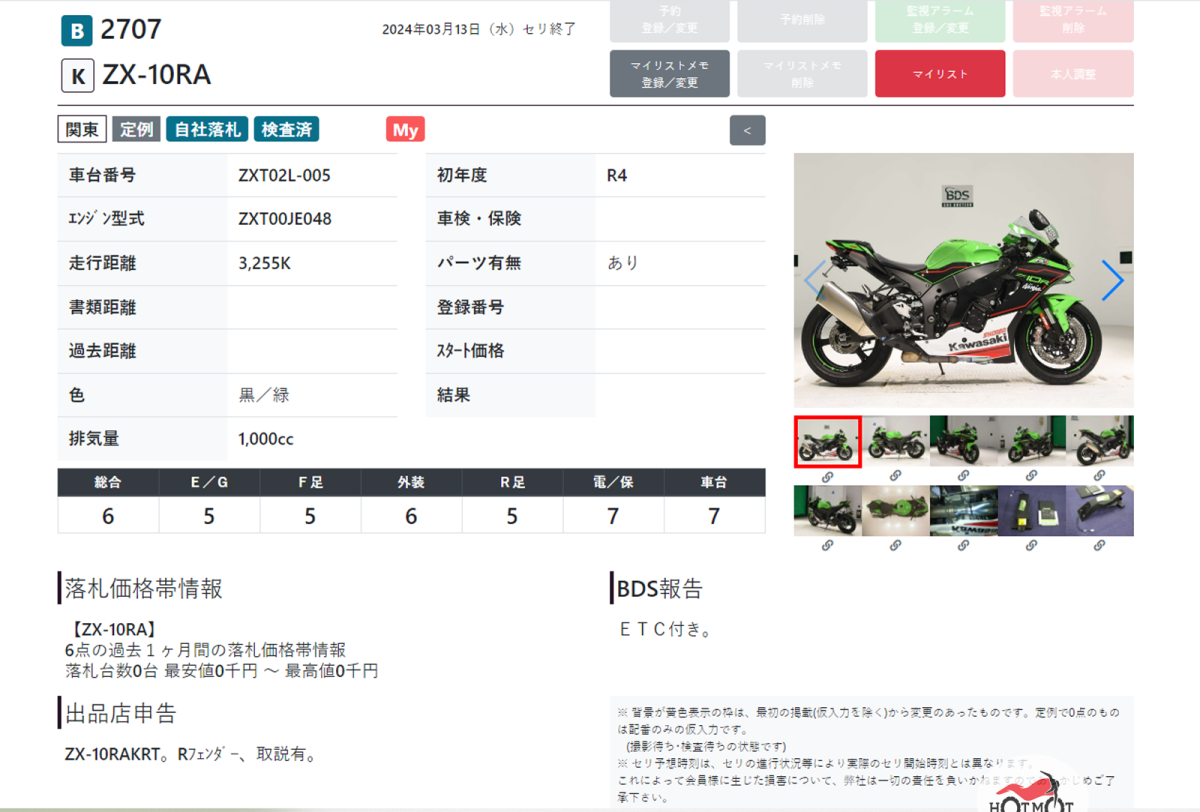Click the link icon under the left-side view thumbnail
Viewport: 1200px width, 812px height.
(896, 476)
